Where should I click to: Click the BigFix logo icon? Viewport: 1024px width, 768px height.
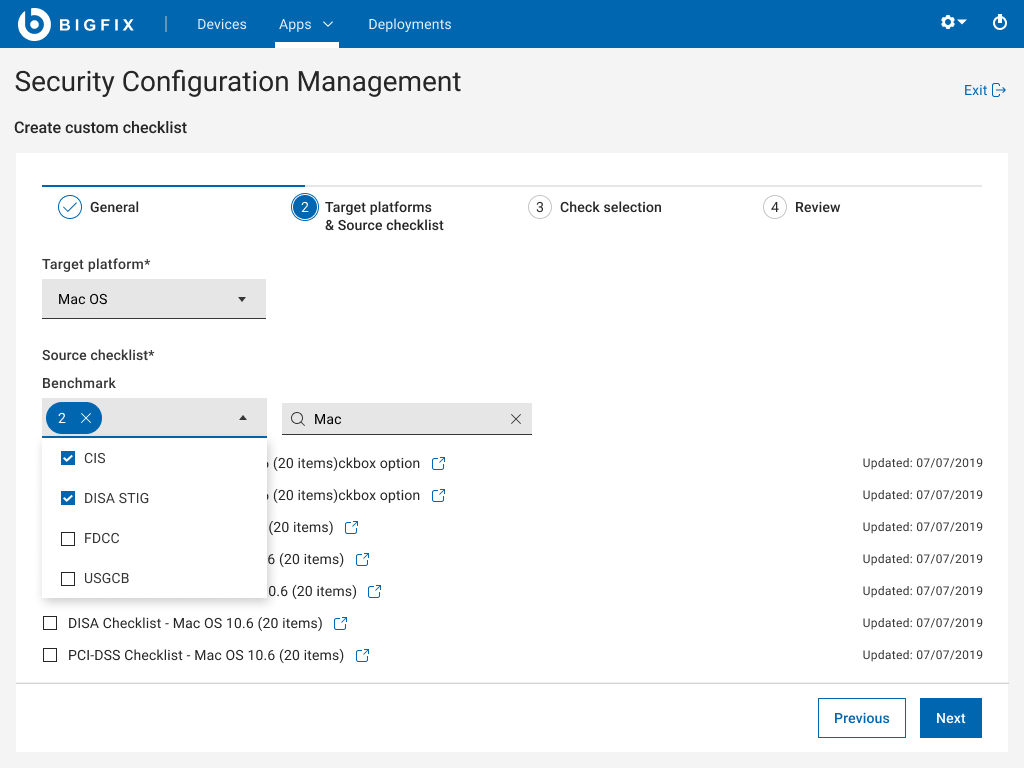point(34,24)
